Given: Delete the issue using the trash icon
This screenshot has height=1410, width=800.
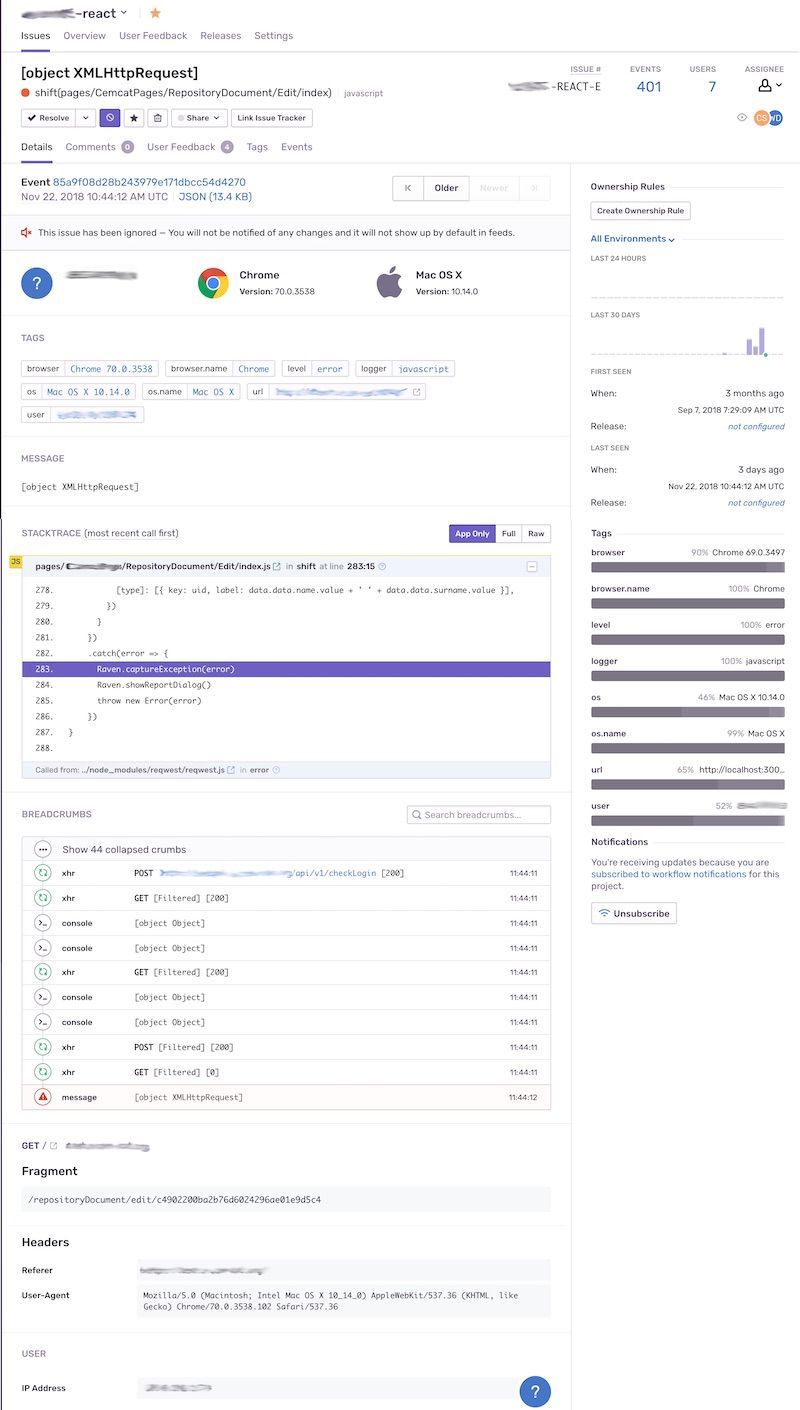Looking at the screenshot, I should click(157, 118).
